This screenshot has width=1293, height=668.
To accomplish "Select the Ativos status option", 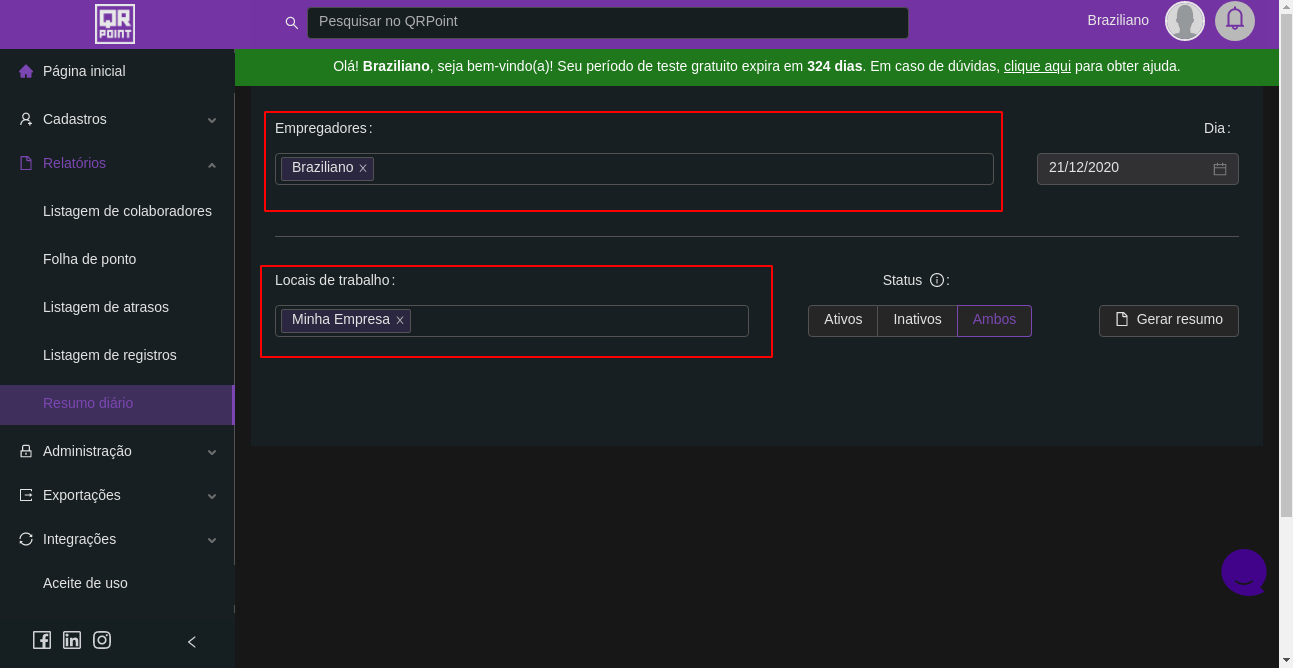I will click(843, 320).
